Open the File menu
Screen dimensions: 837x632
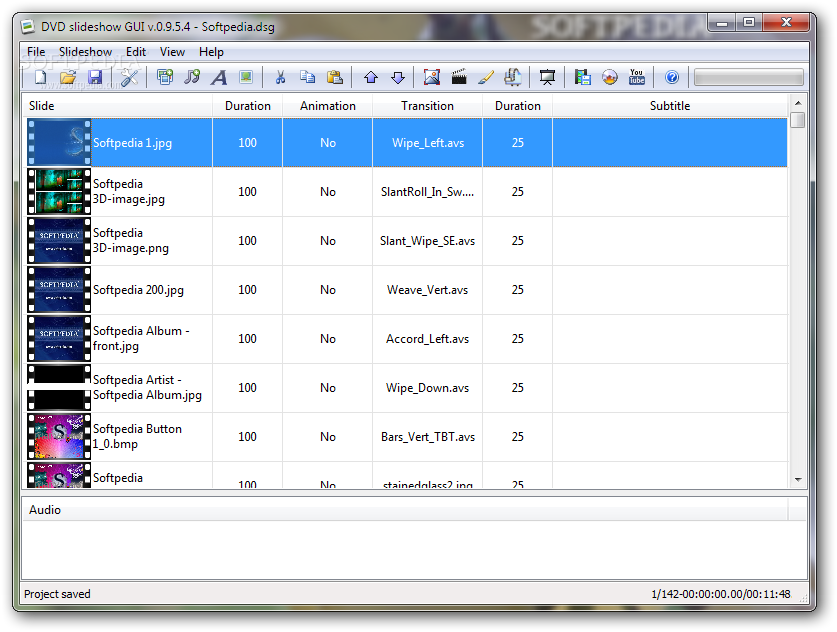pos(36,52)
